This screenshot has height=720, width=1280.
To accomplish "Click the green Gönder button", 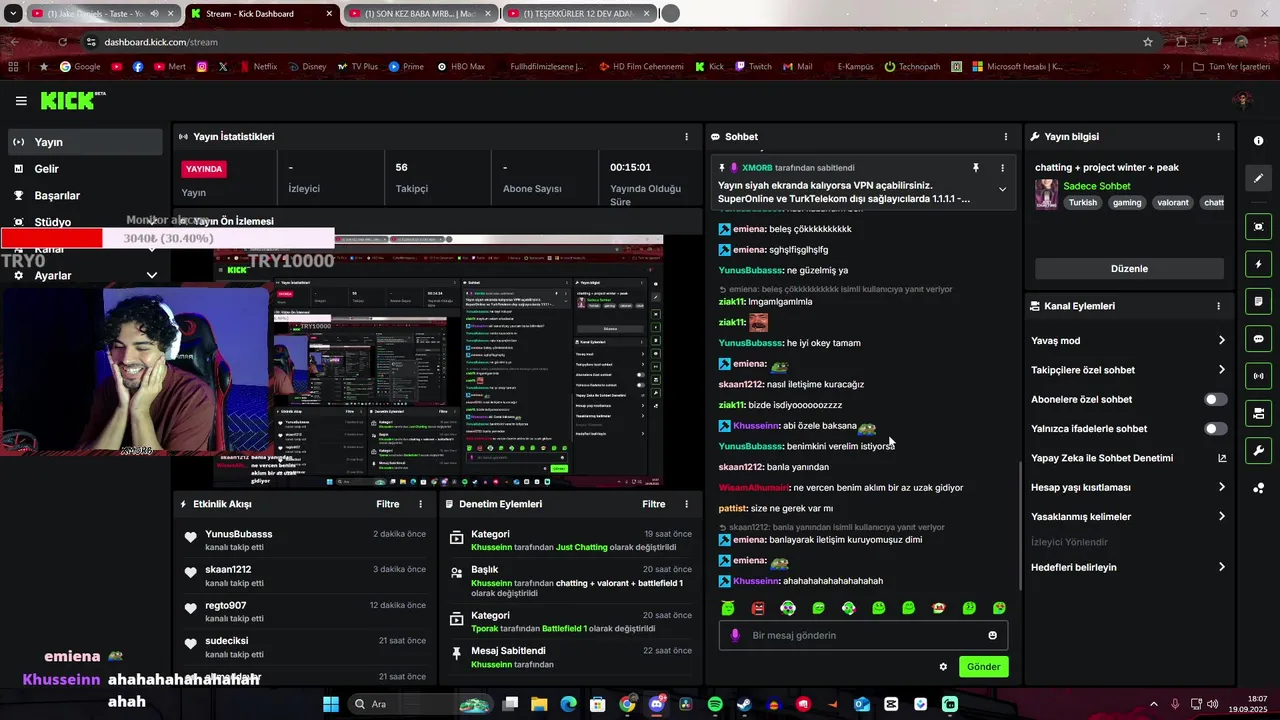I will point(983,667).
